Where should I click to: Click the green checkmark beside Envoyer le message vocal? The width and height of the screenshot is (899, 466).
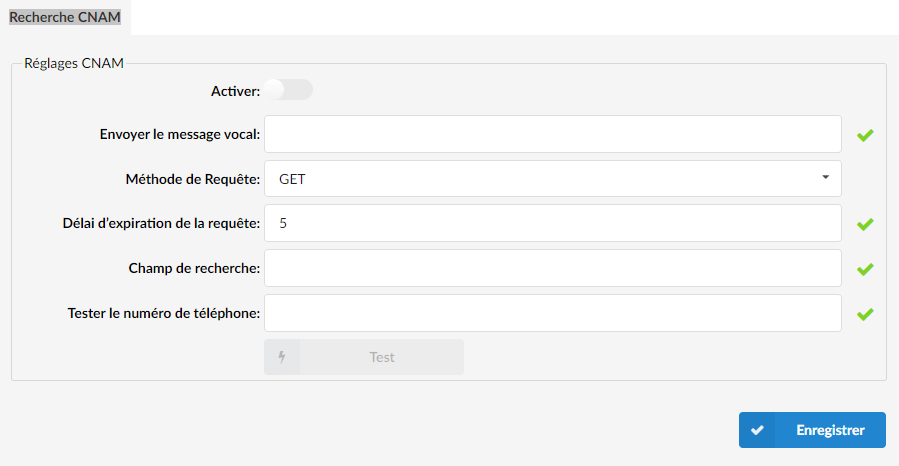point(865,135)
